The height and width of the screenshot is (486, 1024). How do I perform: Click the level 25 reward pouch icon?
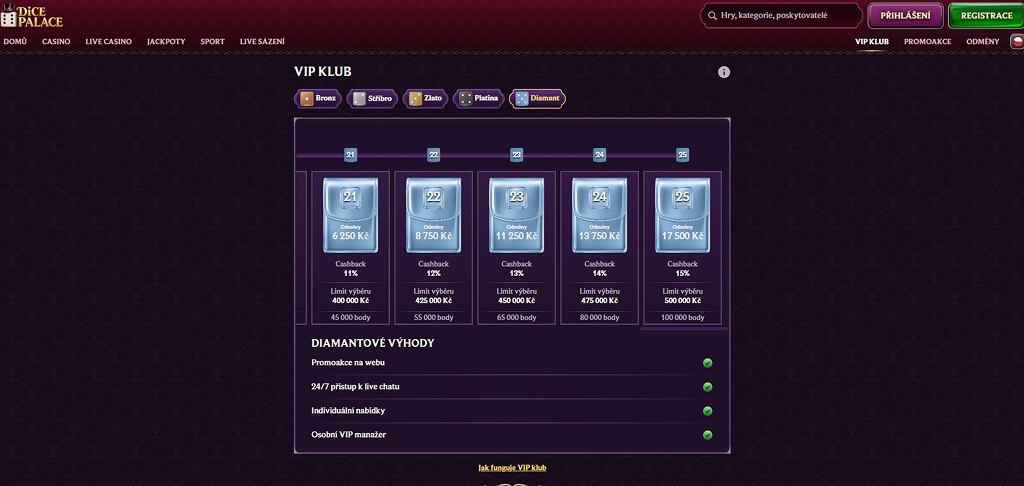pos(682,215)
